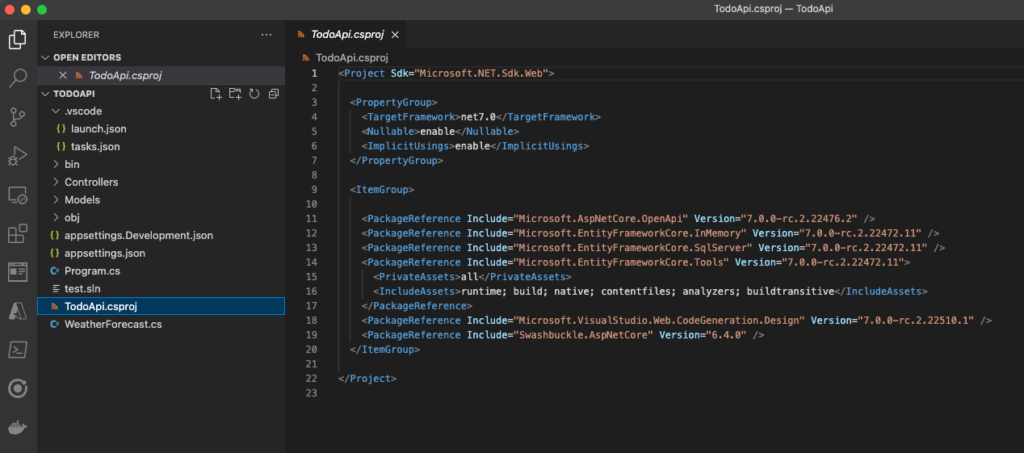Open appsettings.json file
The image size is (1024, 453).
[105, 253]
